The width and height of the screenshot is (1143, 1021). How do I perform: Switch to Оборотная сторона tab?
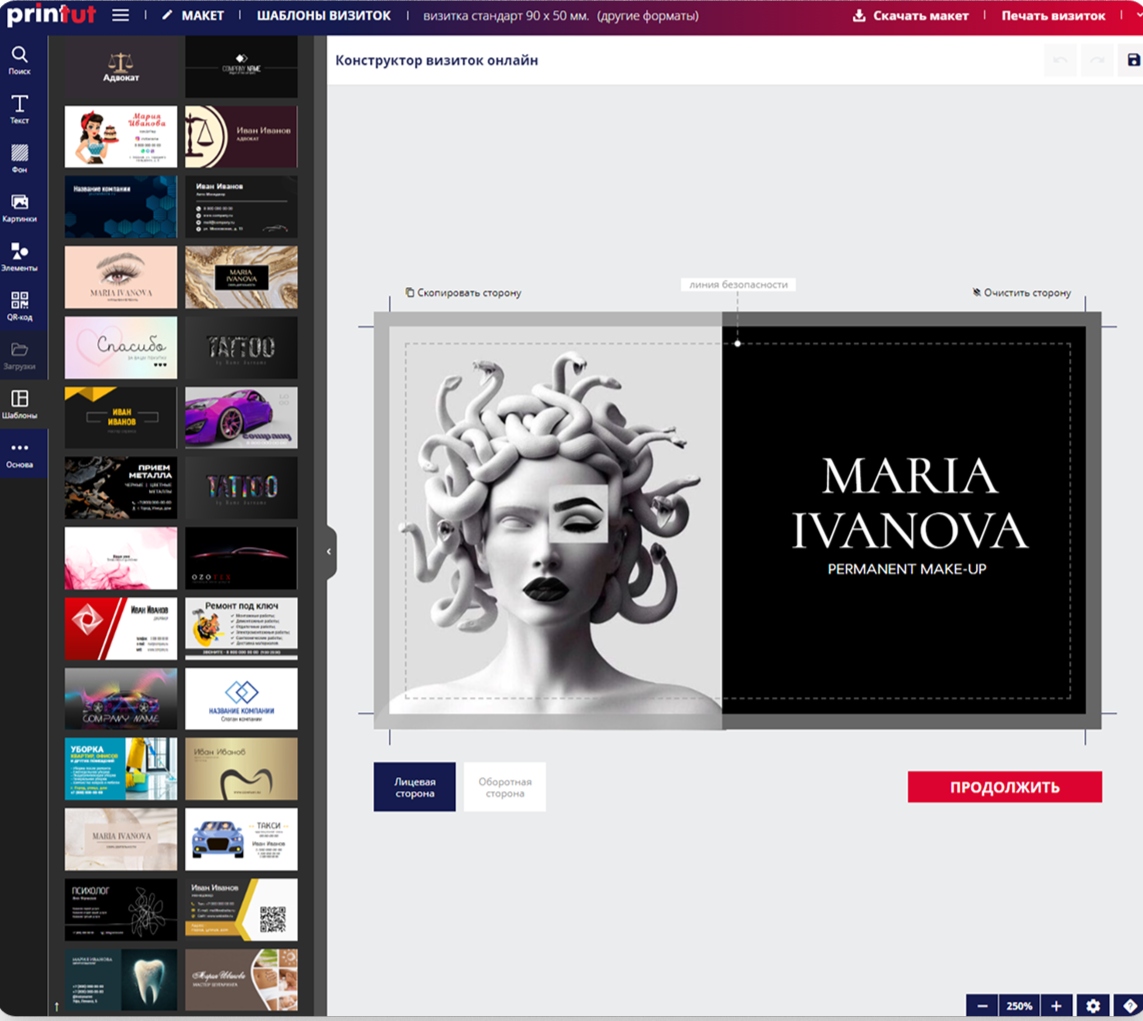(x=505, y=787)
